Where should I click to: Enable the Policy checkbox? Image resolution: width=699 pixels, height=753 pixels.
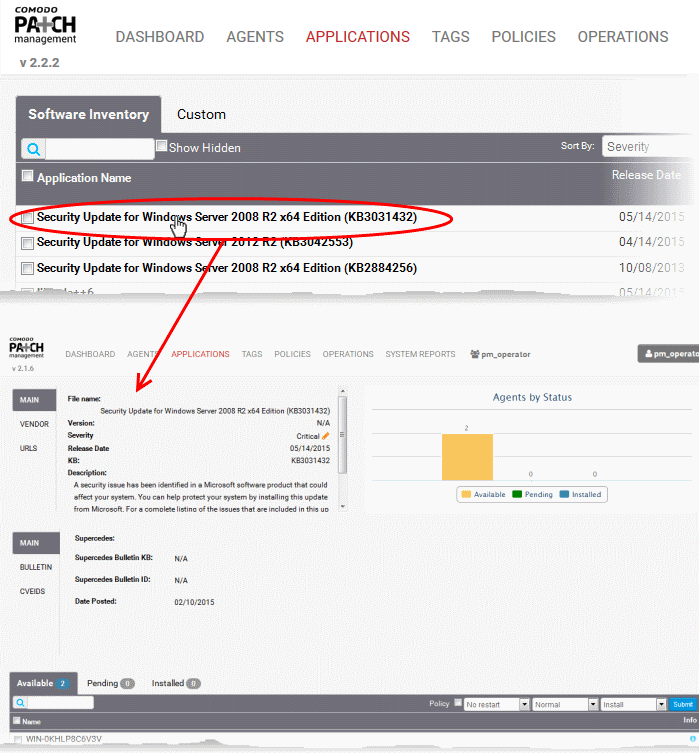click(458, 703)
